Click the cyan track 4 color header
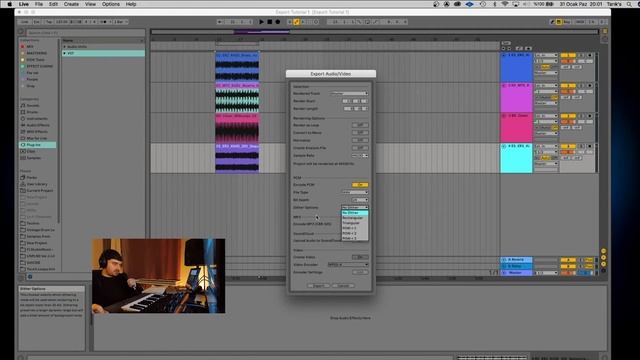Screen dimensions: 640x360 pyautogui.click(x=516, y=158)
